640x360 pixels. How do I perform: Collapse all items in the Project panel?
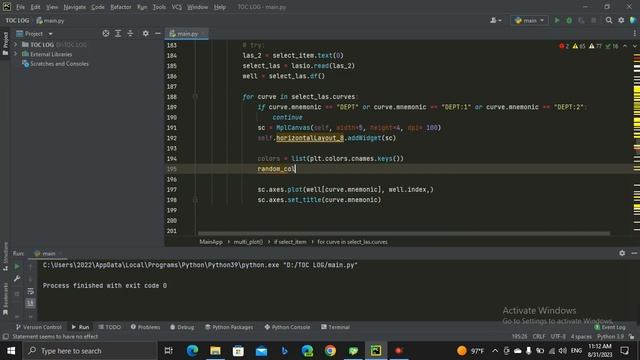[x=130, y=33]
